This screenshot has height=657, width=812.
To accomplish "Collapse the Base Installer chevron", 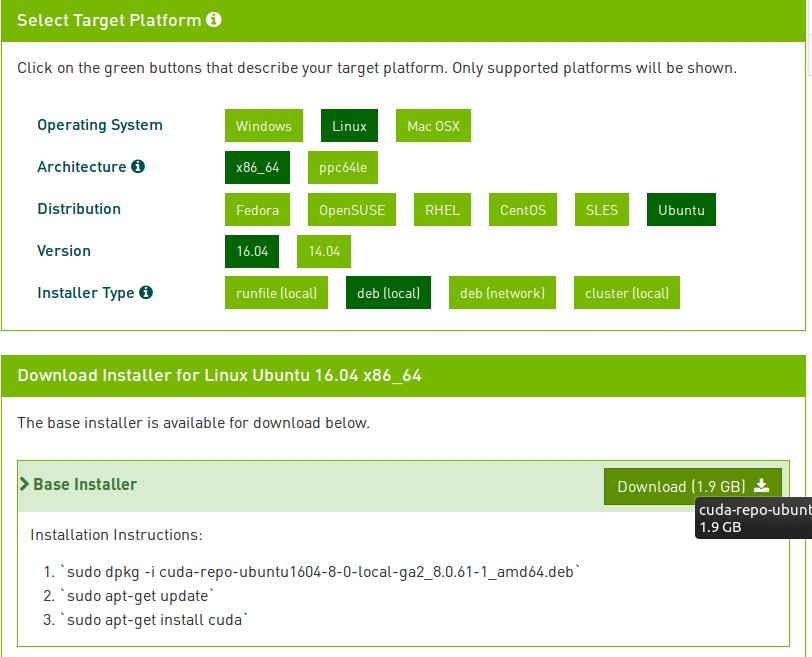I will click(24, 484).
